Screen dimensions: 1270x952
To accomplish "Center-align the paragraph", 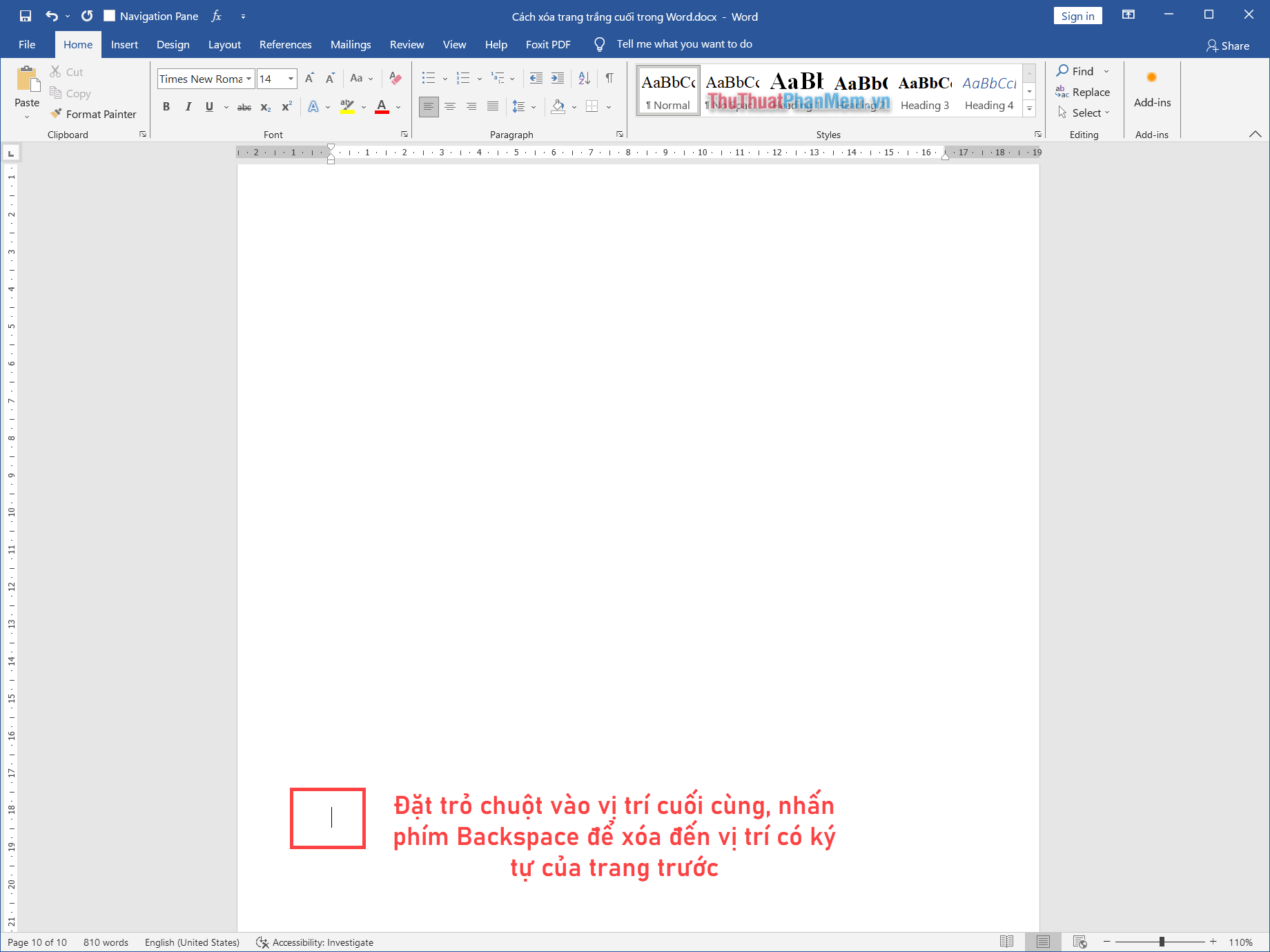I will (450, 106).
